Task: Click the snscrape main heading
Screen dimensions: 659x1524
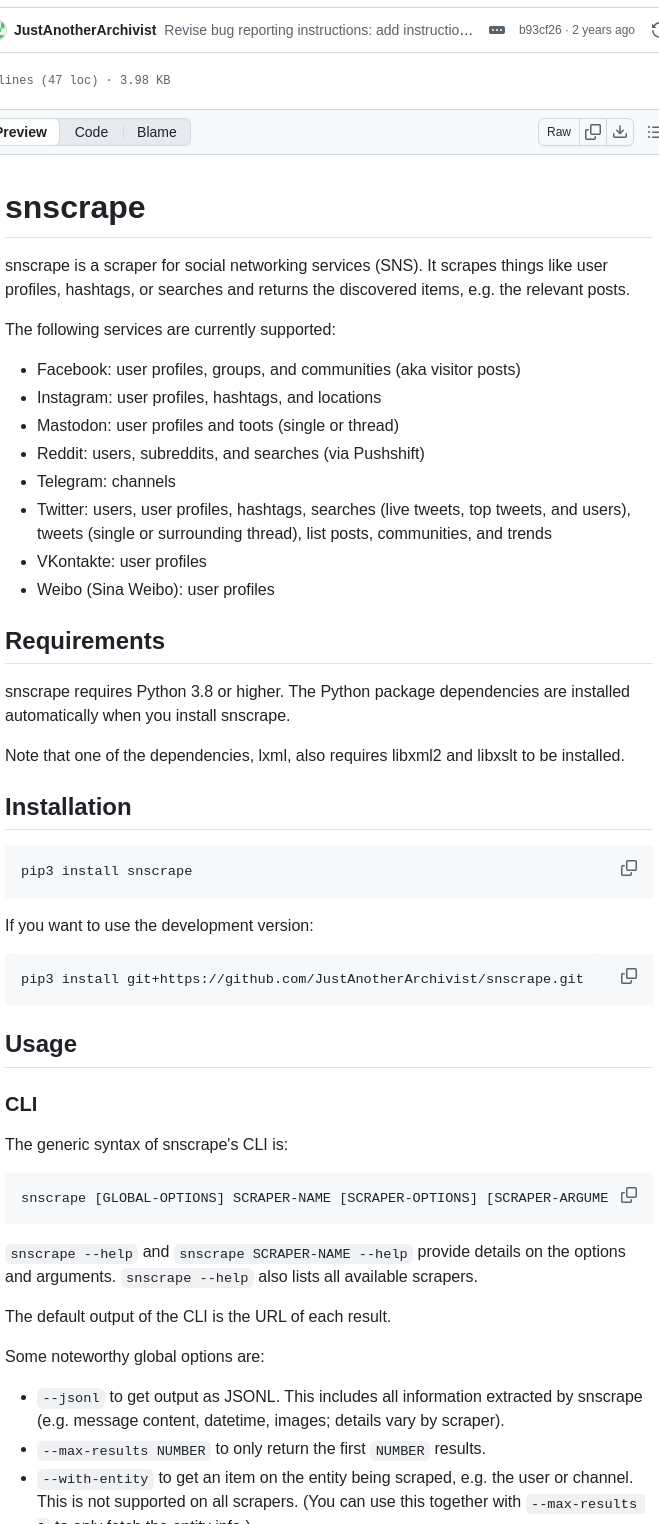Action: (x=75, y=207)
